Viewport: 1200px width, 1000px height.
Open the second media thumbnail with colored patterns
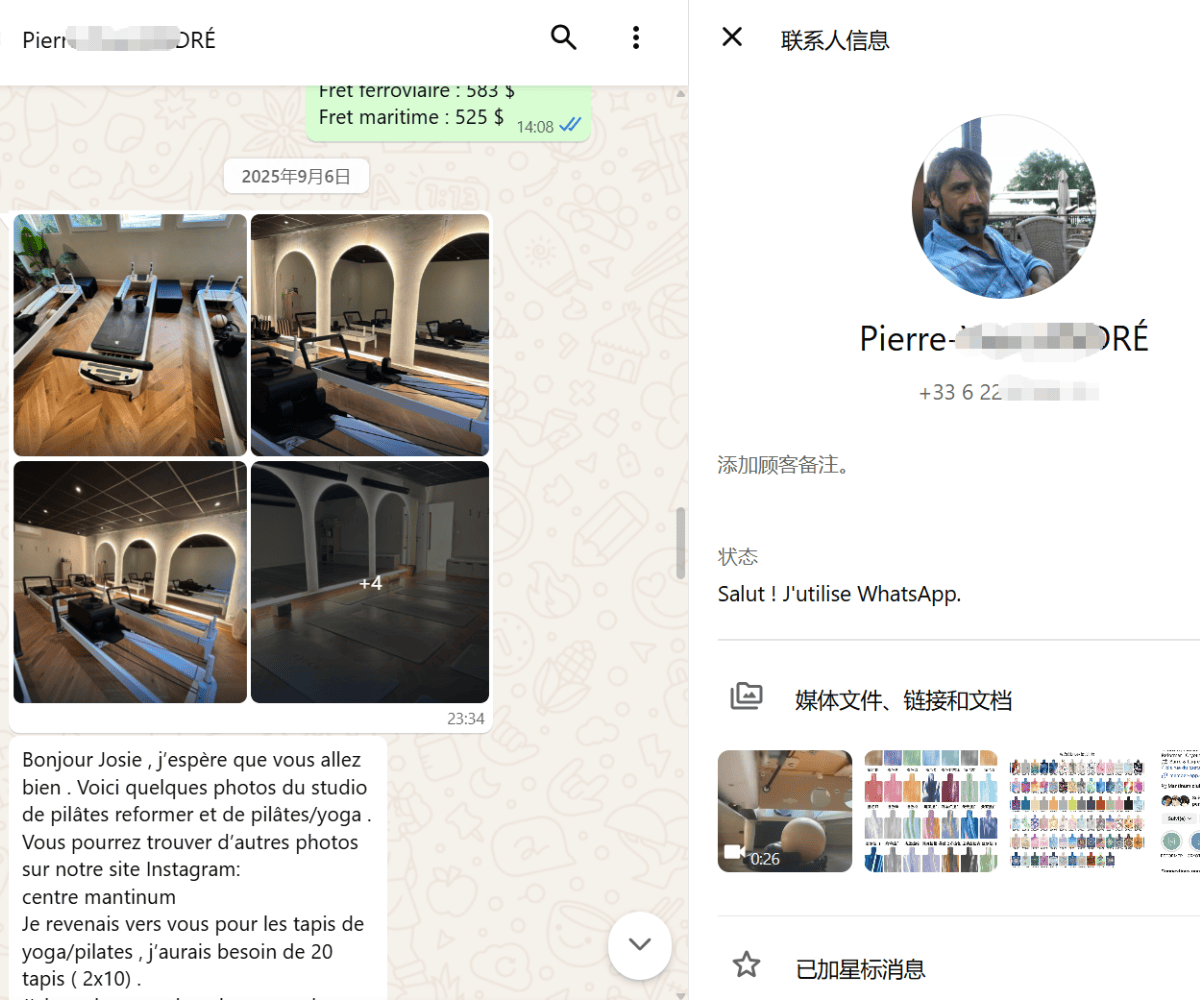(x=930, y=810)
